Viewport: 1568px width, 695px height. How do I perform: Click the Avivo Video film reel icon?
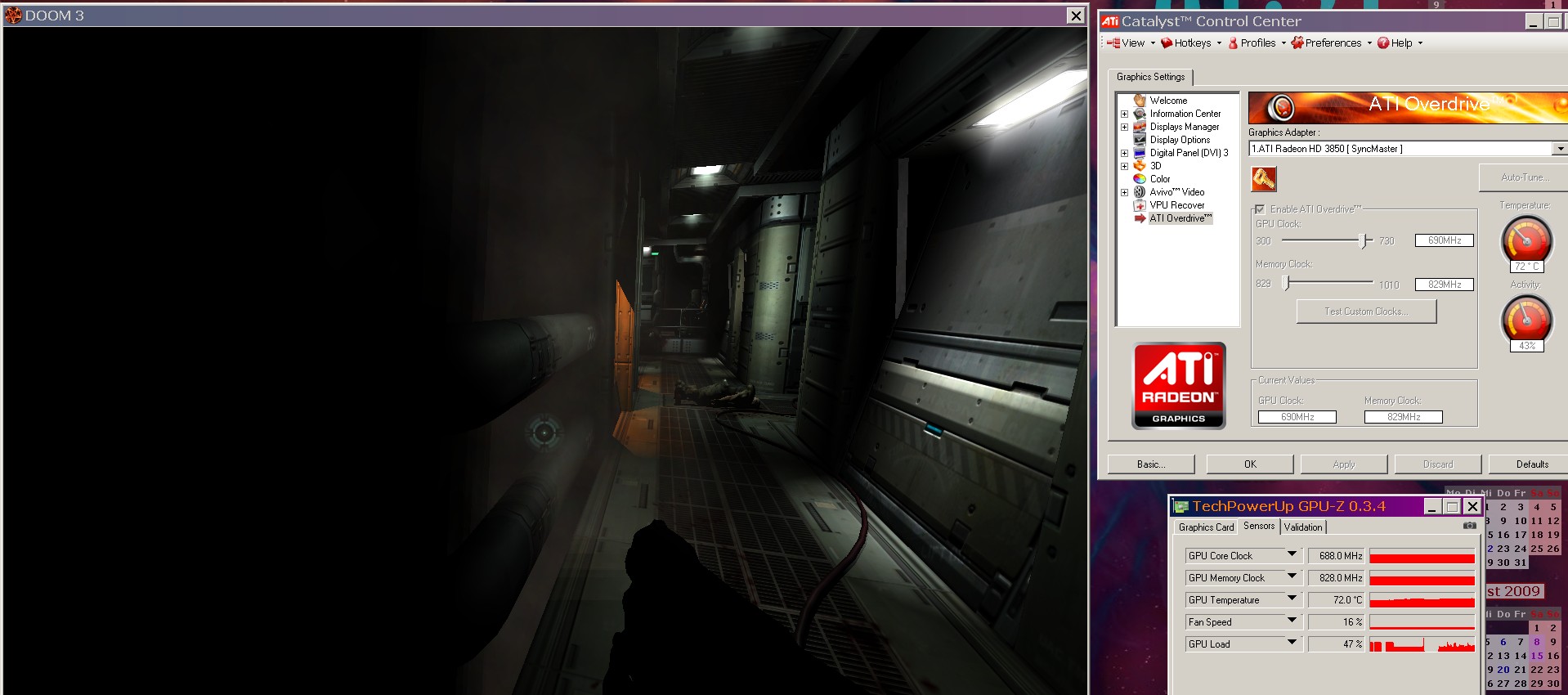1140,192
